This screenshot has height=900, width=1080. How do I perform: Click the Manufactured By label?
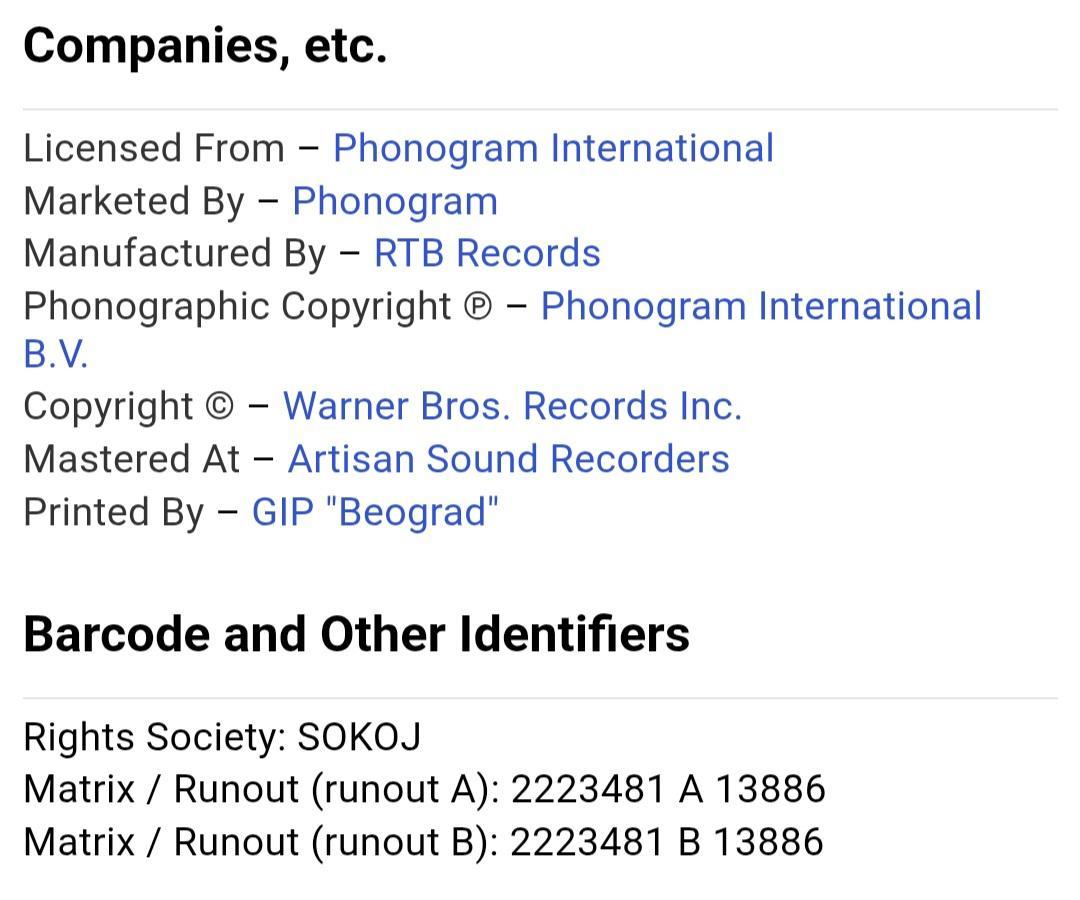click(174, 253)
